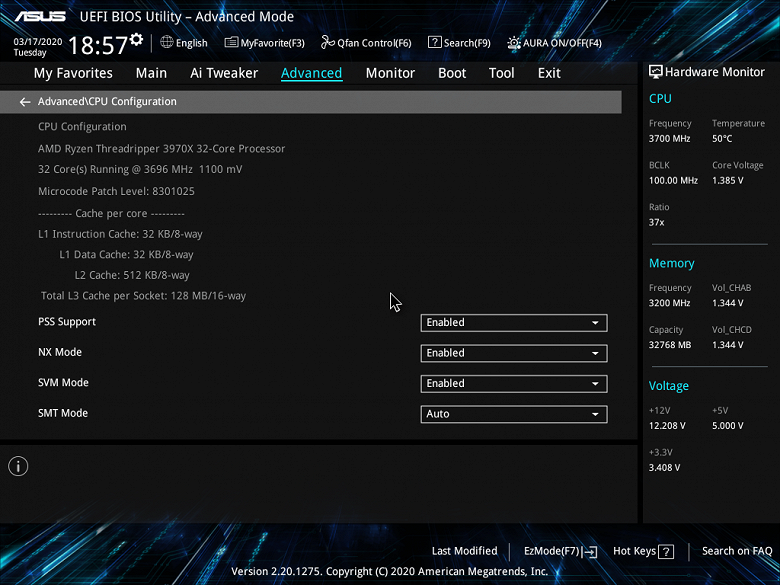The width and height of the screenshot is (780, 585).
Task: Click the 18:57 clock display
Action: pyautogui.click(x=98, y=46)
